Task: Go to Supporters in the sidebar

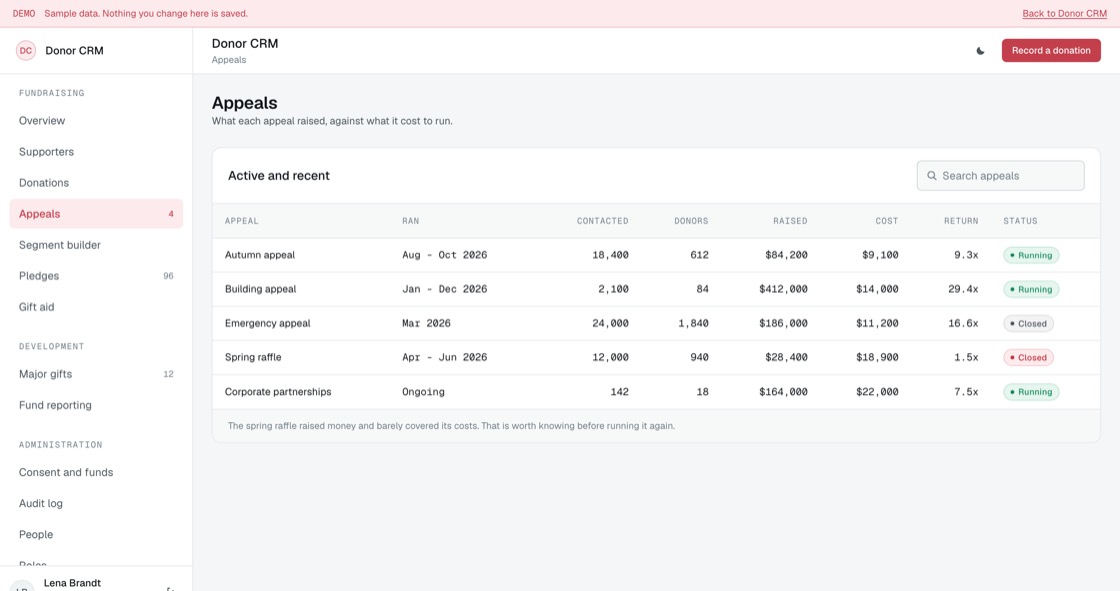Action: [96, 152]
